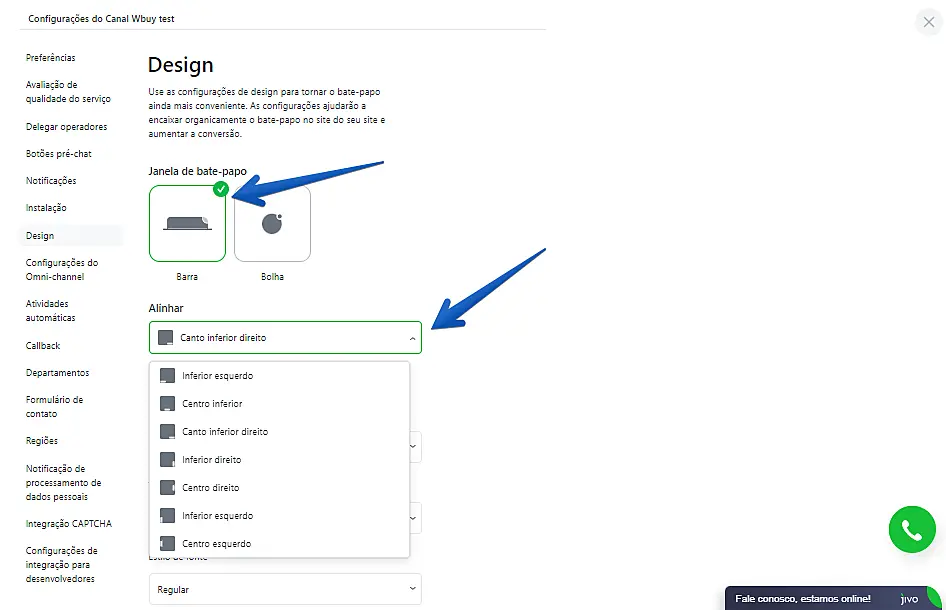Select the Barra chat window style
This screenshot has width=946, height=610.
188,224
